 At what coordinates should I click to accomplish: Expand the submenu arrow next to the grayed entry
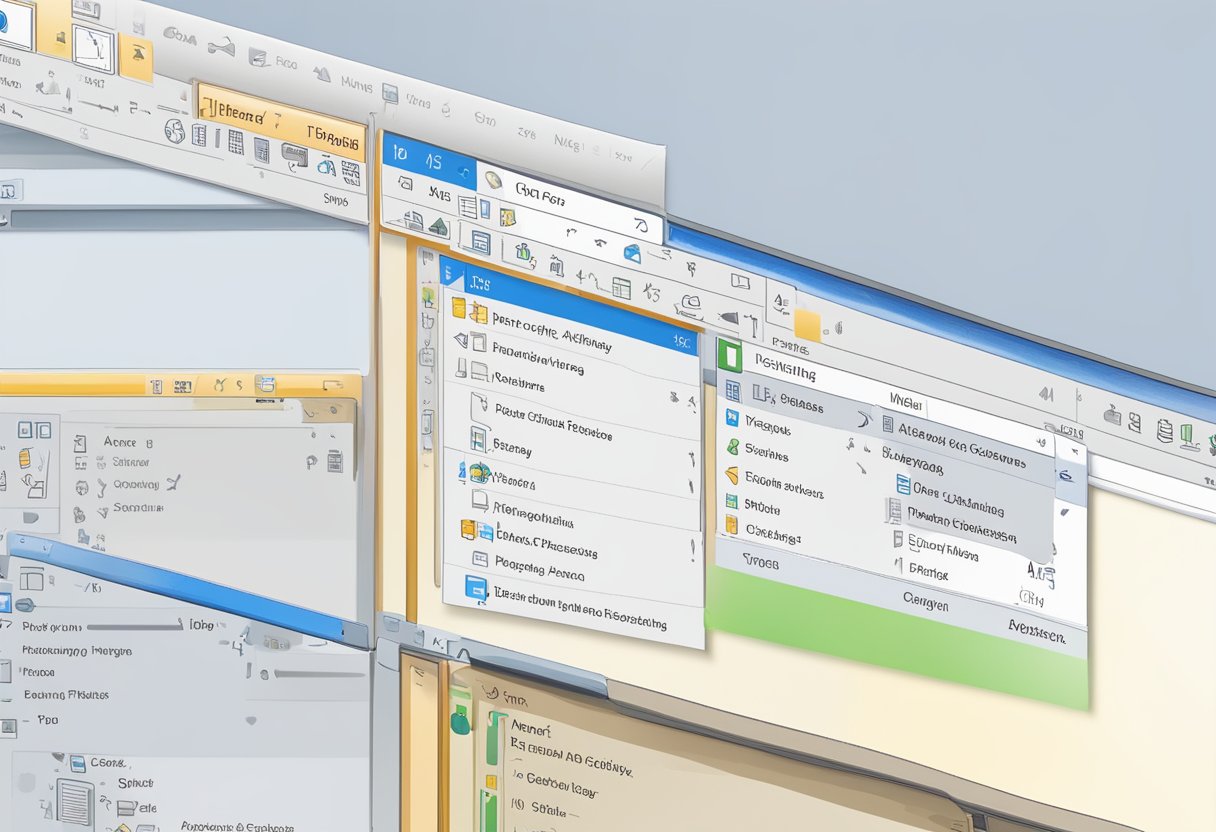pos(866,418)
